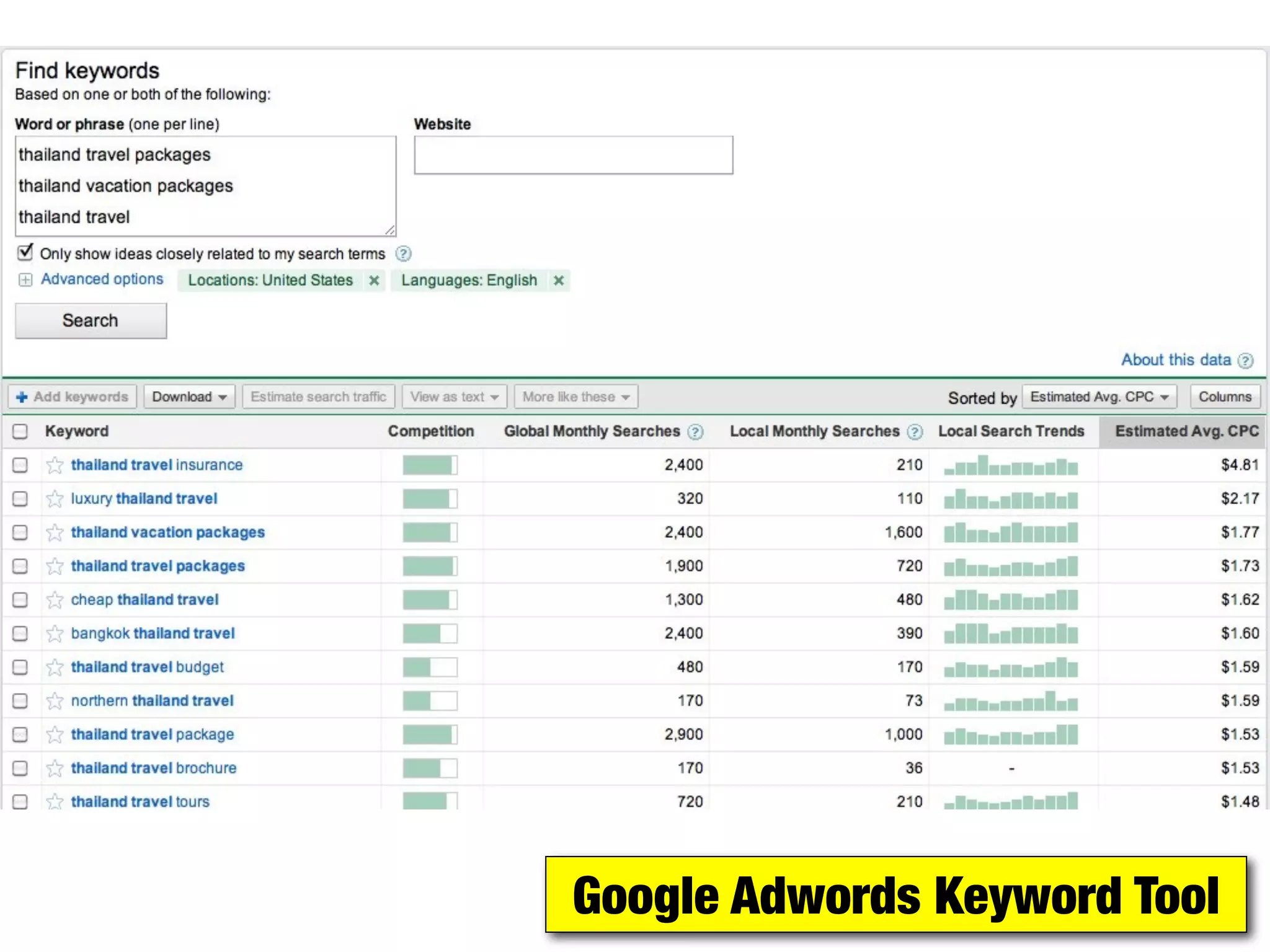Toggle the select-all checkbox in Keyword header
Viewport: 1270px width, 952px height.
(x=20, y=431)
